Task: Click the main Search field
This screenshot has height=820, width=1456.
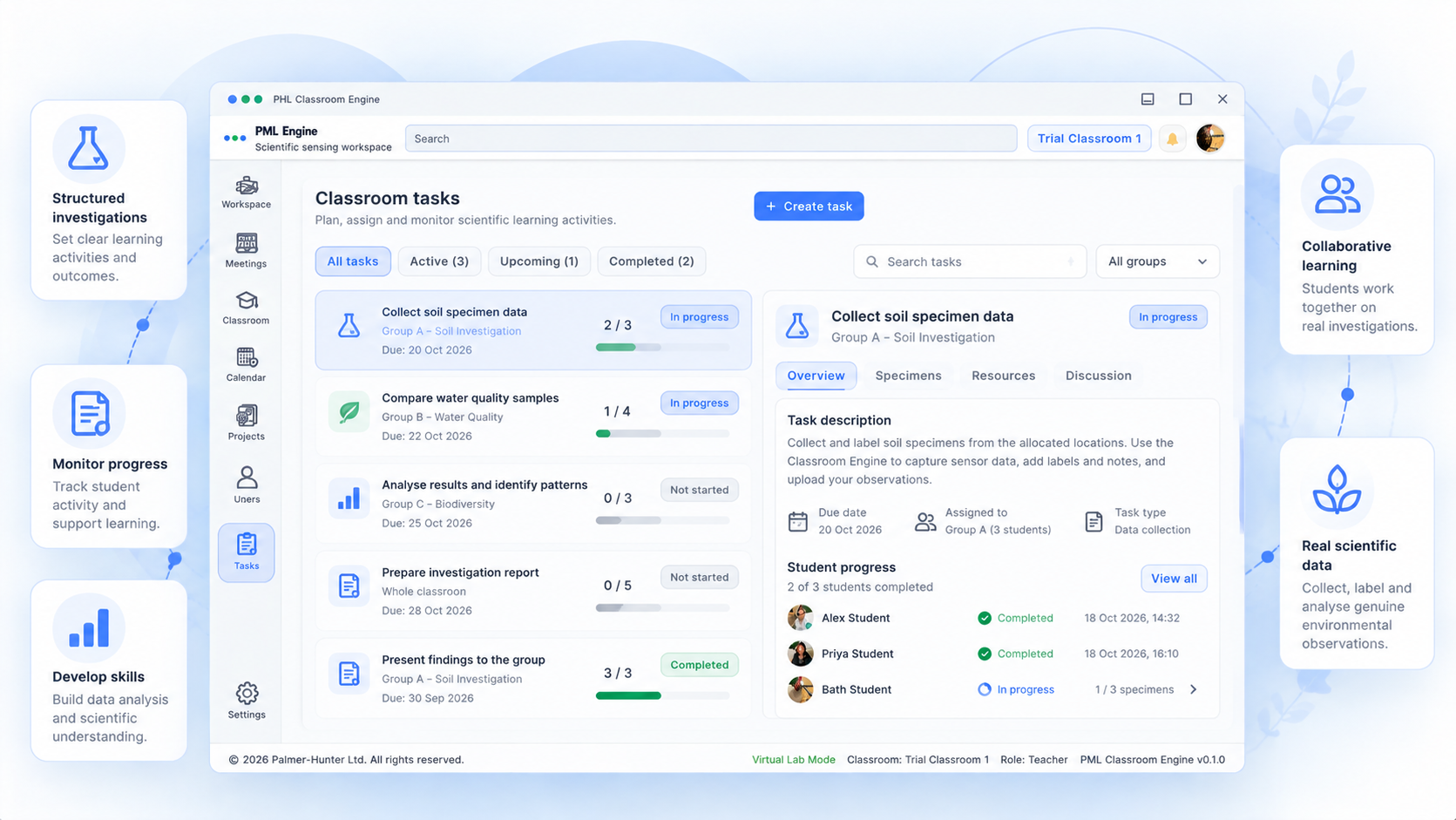Action: (x=711, y=139)
